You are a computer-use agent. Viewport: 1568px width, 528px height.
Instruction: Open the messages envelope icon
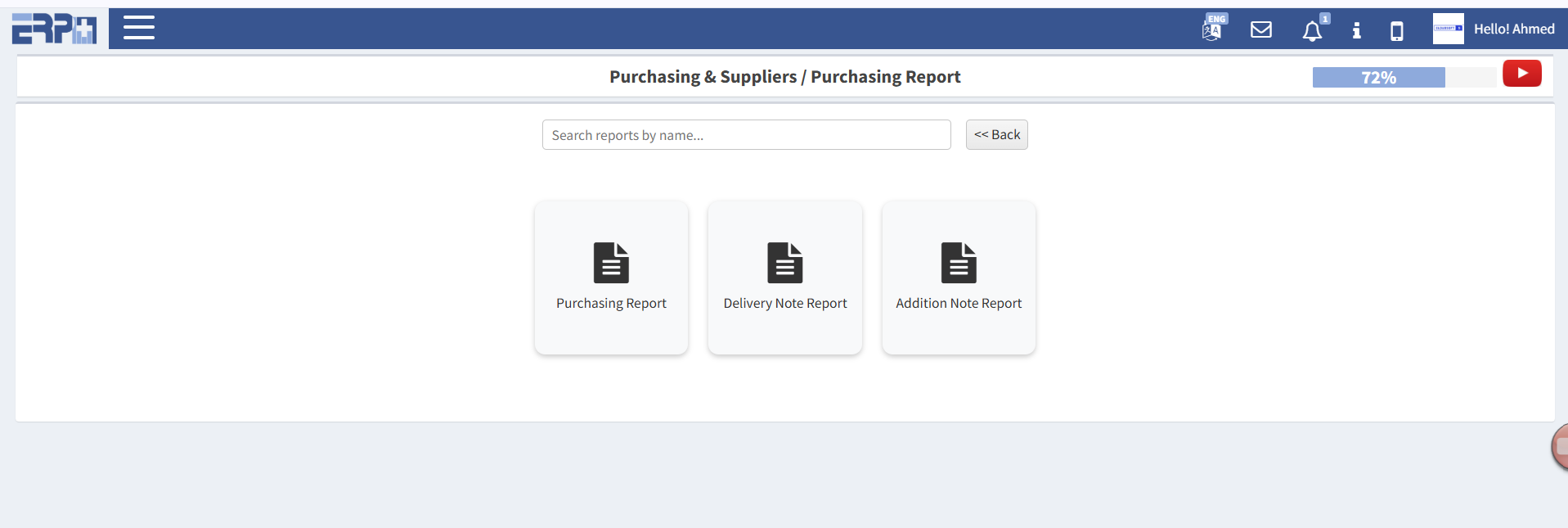(x=1261, y=30)
